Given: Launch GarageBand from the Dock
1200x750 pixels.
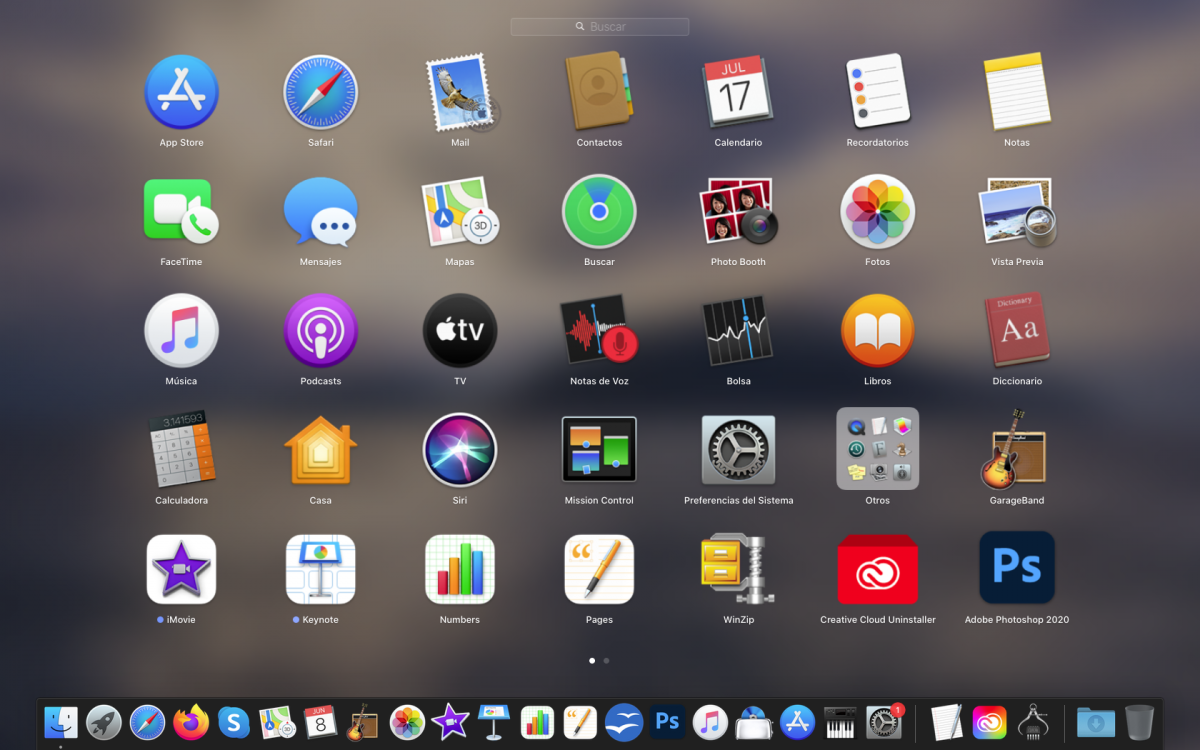Looking at the screenshot, I should (x=363, y=721).
